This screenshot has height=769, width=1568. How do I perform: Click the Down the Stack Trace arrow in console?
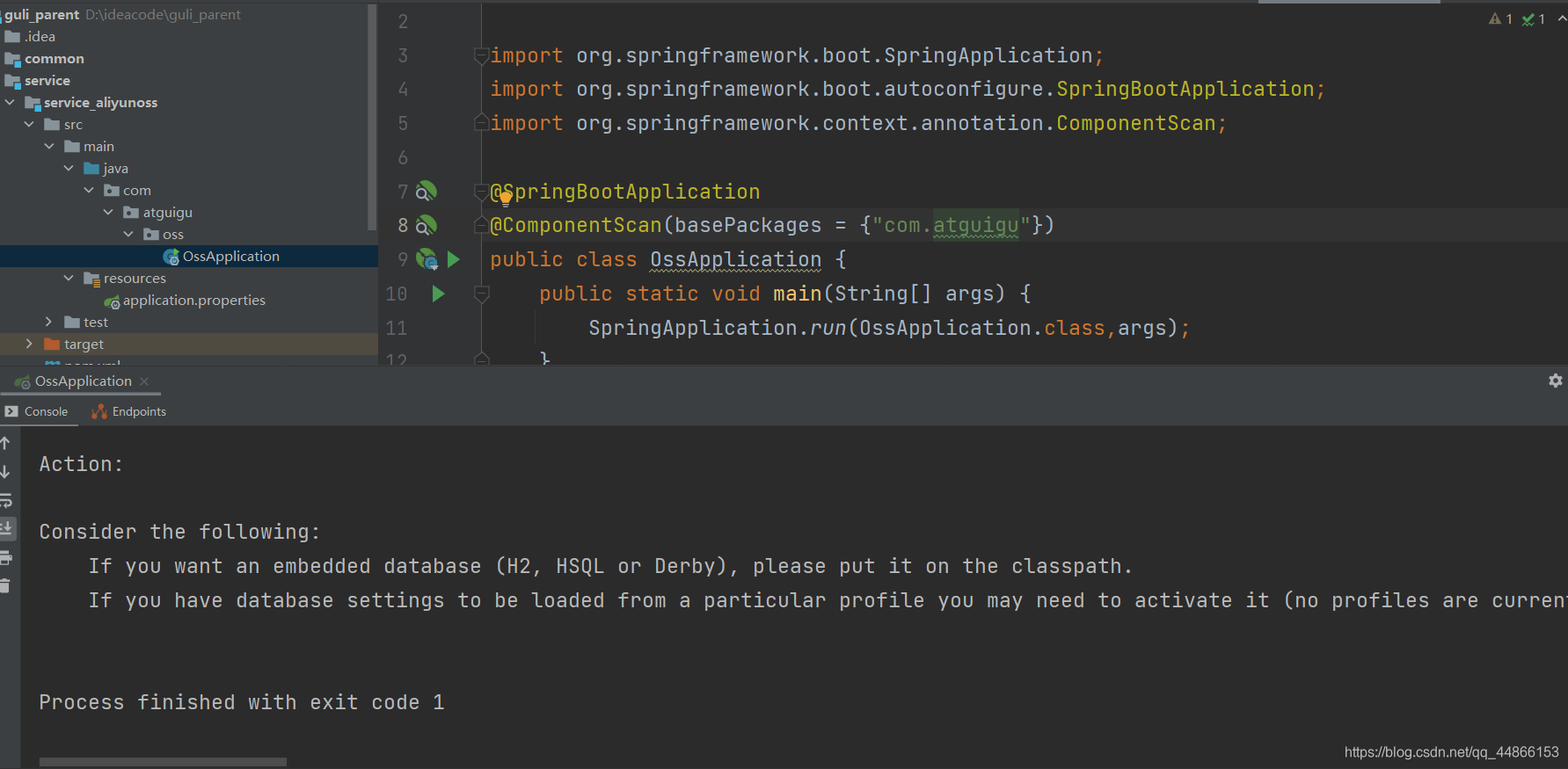(5, 472)
